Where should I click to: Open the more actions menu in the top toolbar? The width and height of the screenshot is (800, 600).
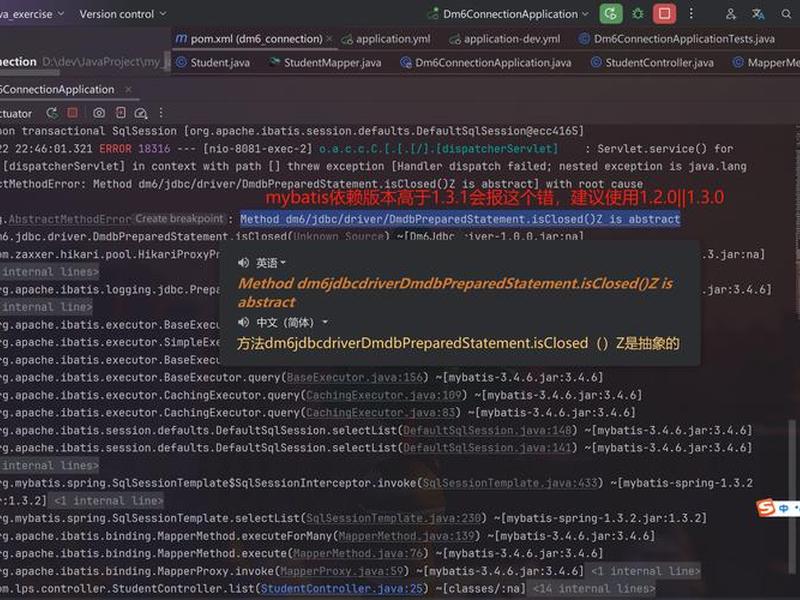coord(691,14)
